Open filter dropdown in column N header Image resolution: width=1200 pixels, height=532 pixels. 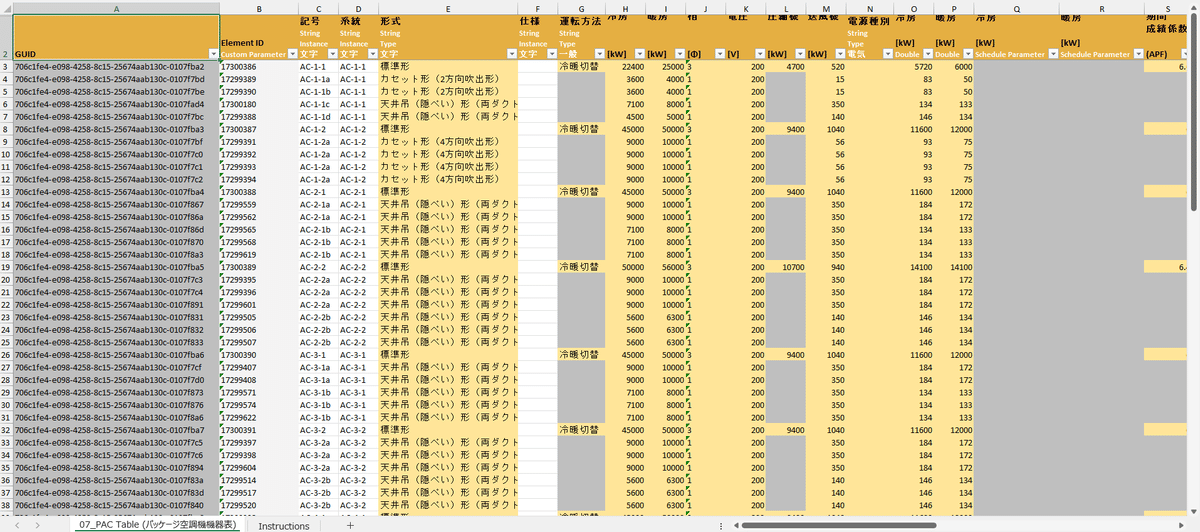click(x=887, y=54)
